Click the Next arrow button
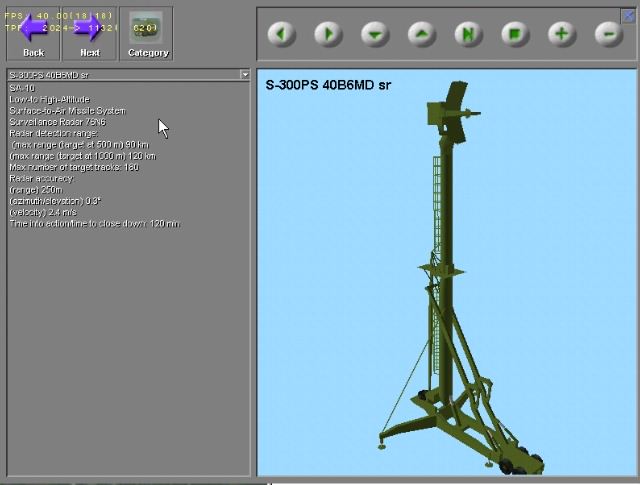Viewport: 640px width, 485px height. (x=90, y=32)
